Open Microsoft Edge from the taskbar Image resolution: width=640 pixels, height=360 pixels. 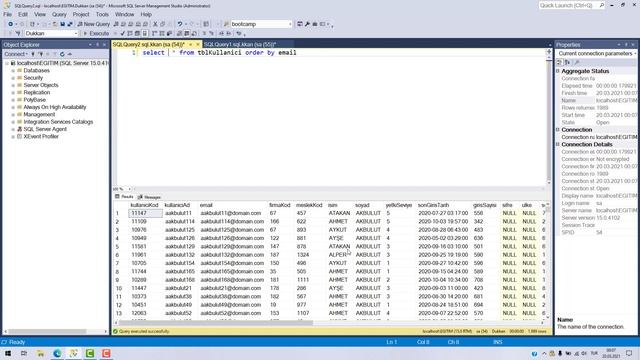tap(57, 353)
